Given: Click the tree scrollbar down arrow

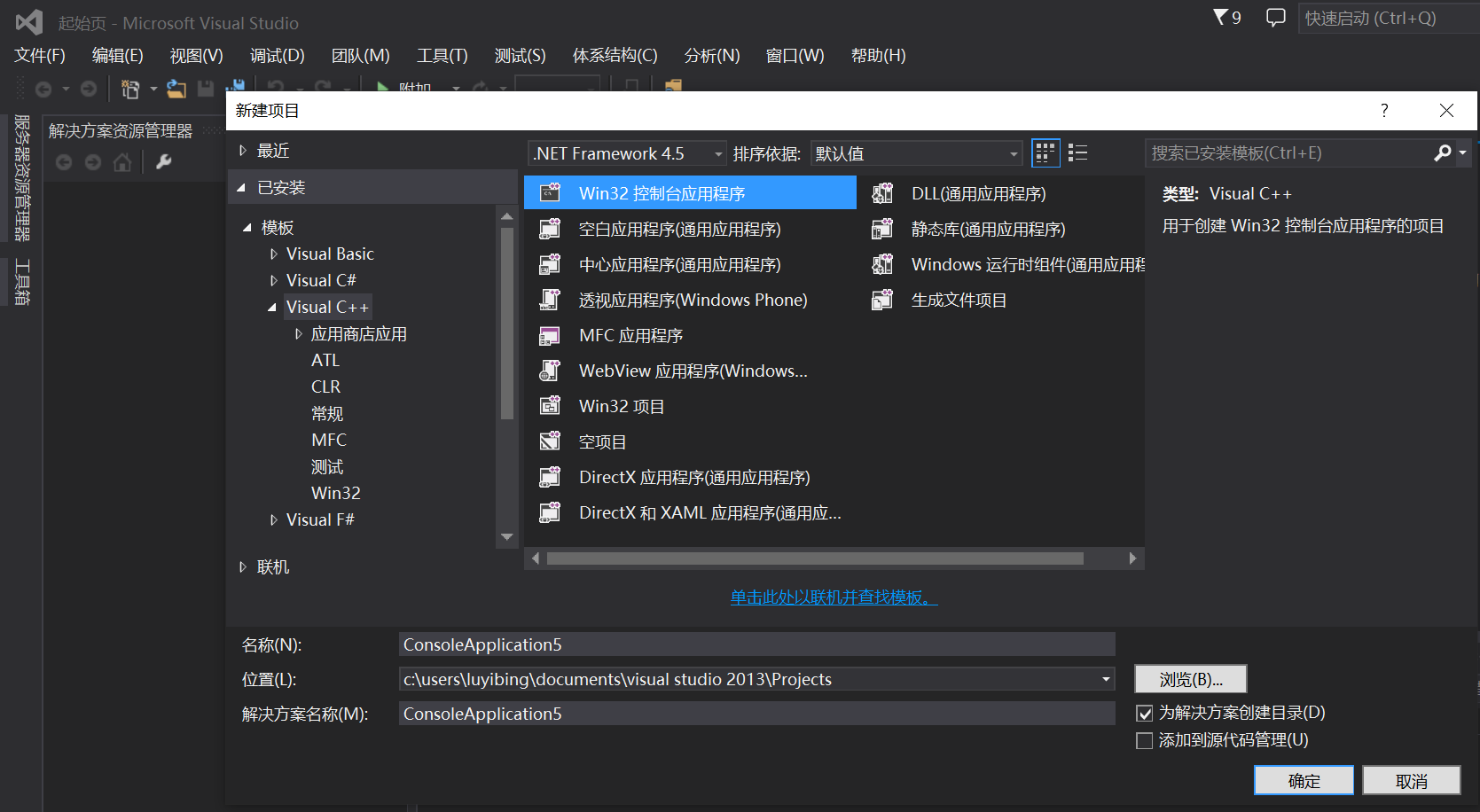Looking at the screenshot, I should point(507,537).
